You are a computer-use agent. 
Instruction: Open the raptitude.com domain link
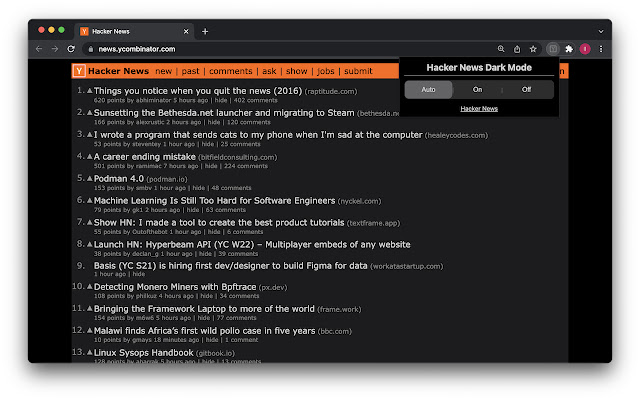[x=331, y=91]
